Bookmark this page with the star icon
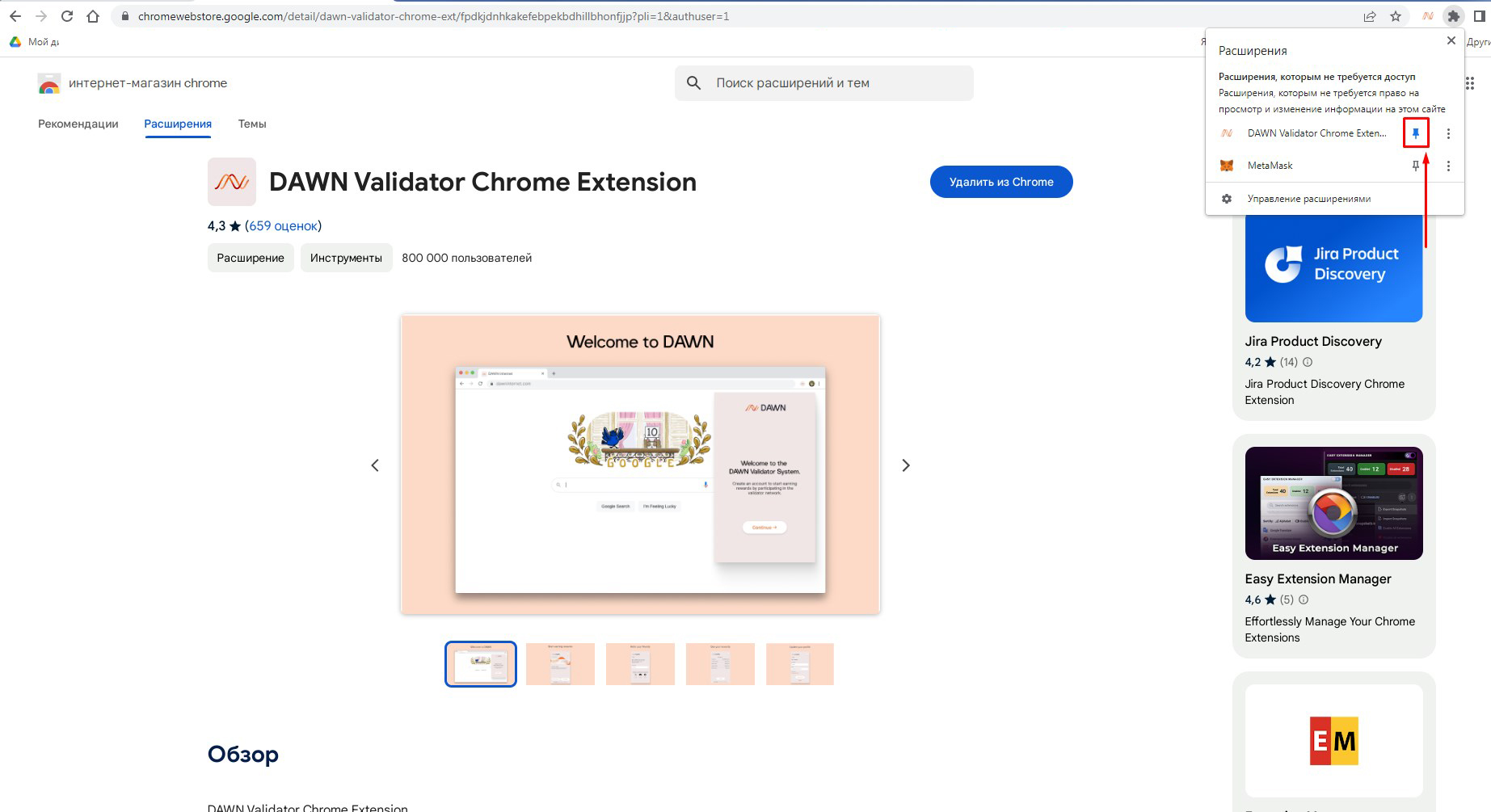The image size is (1491, 812). tap(1396, 16)
